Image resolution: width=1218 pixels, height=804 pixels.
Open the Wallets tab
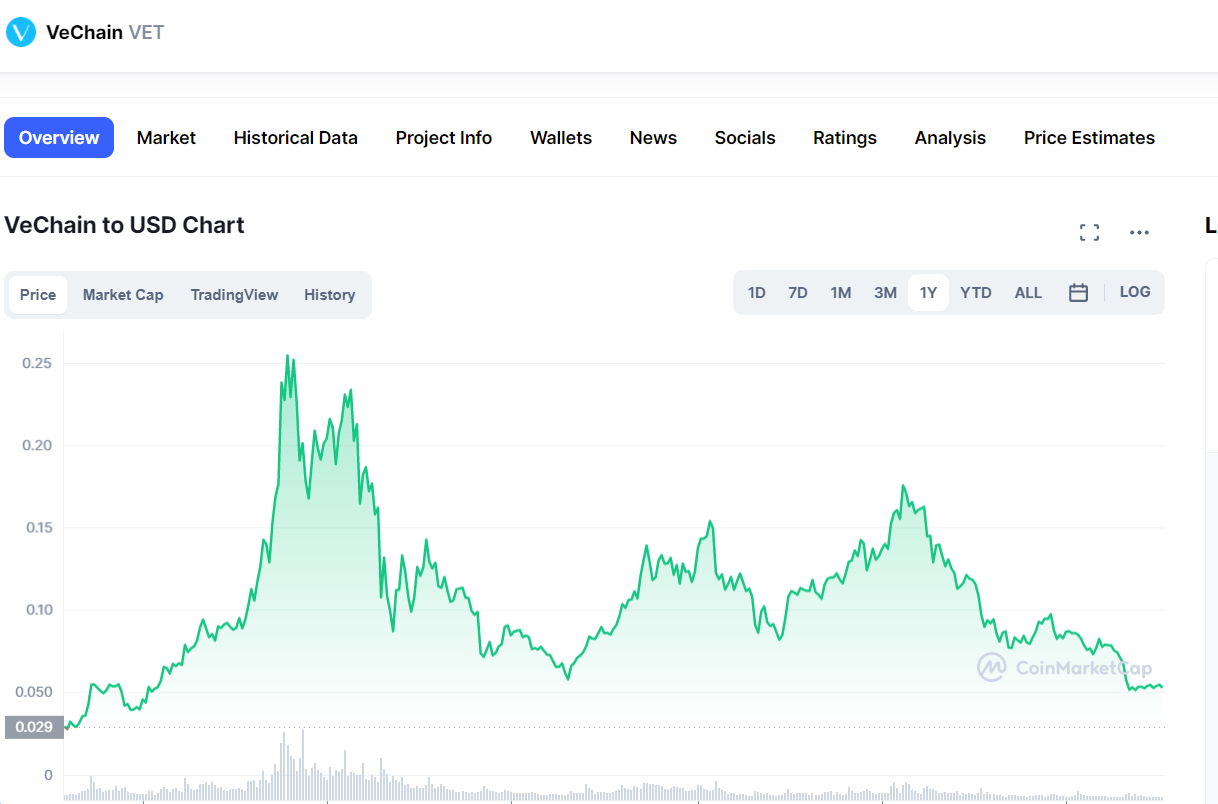(x=561, y=138)
